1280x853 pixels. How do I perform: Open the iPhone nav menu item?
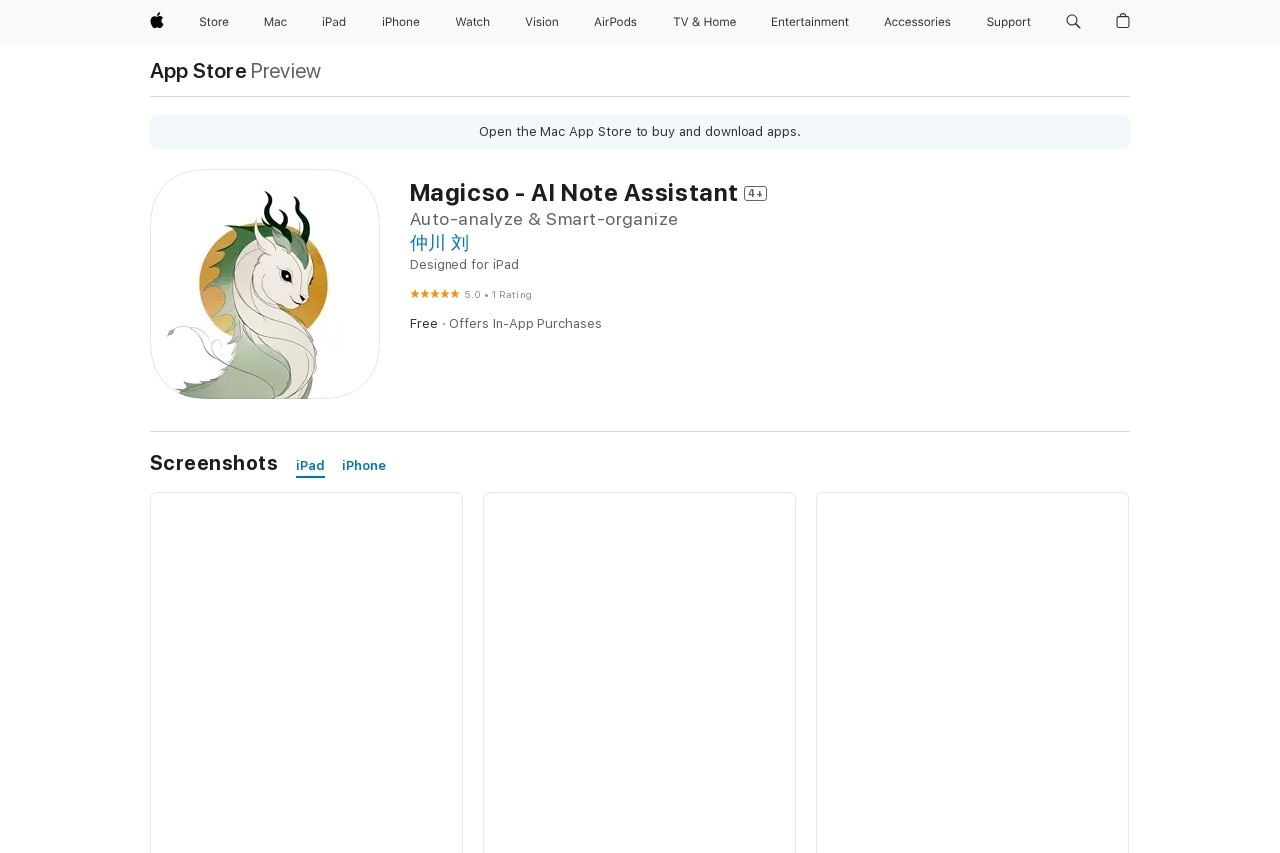pyautogui.click(x=401, y=22)
